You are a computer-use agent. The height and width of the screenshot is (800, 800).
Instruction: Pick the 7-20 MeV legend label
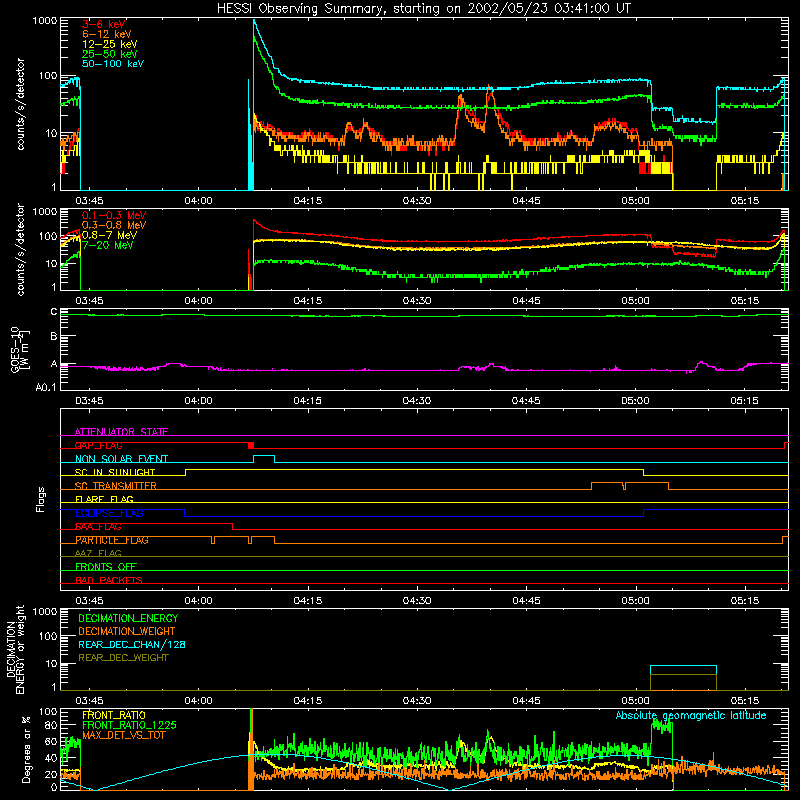point(107,245)
